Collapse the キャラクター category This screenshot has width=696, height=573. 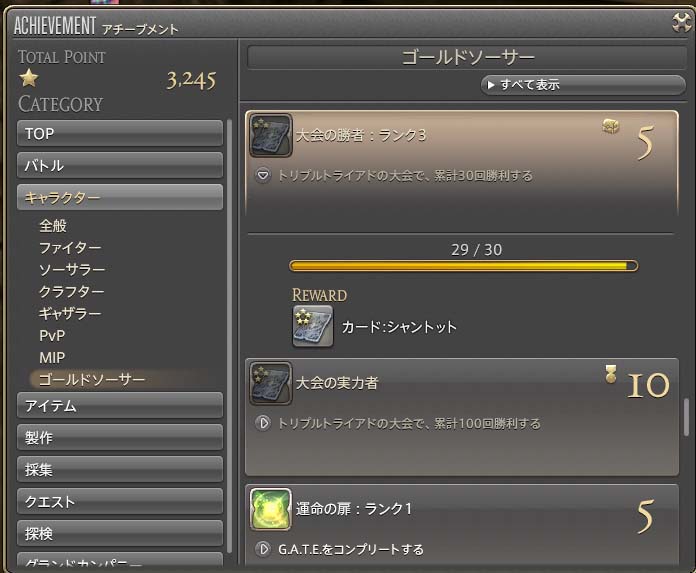[x=120, y=197]
